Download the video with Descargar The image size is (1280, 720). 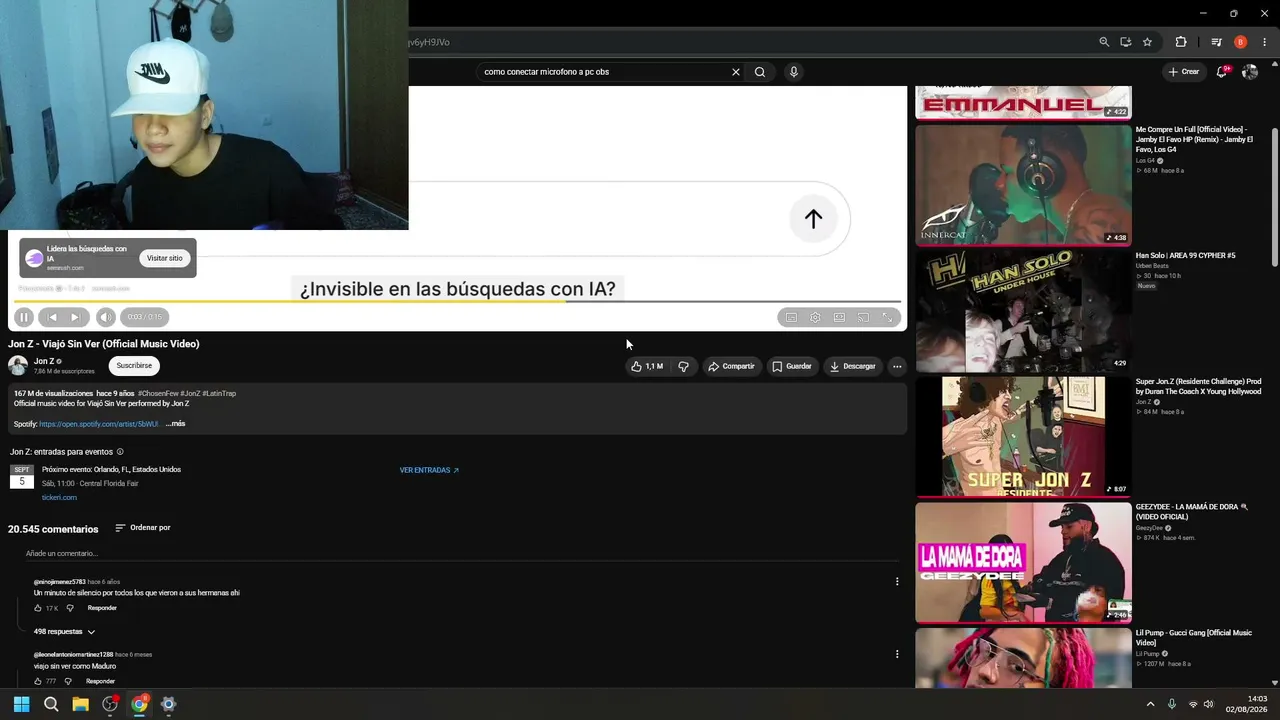pyautogui.click(x=852, y=366)
